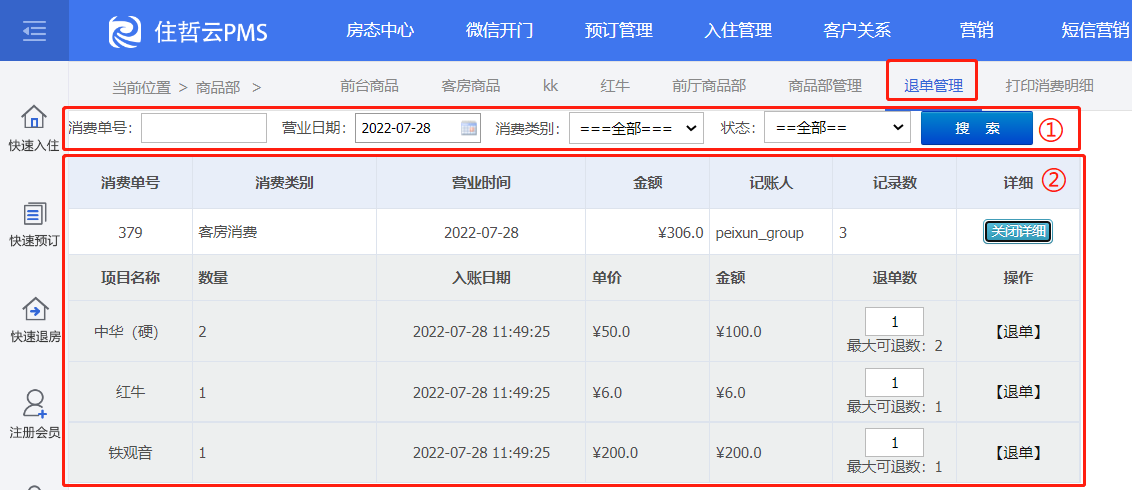The image size is (1132, 490).
Task: Open 快速预订 document icon
Action: (x=34, y=214)
